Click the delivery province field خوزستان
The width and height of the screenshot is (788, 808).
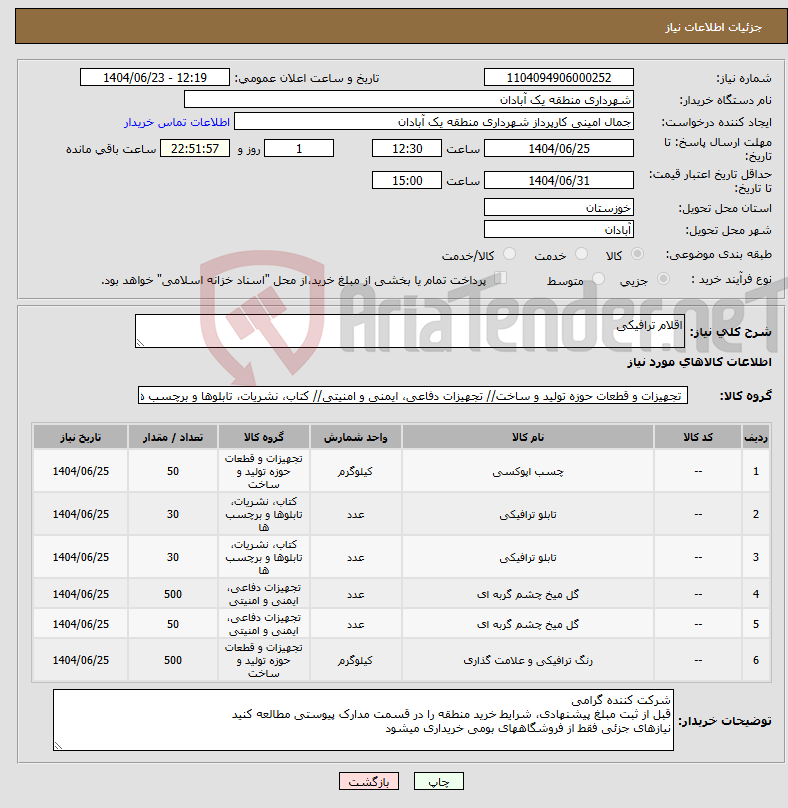pyautogui.click(x=559, y=208)
